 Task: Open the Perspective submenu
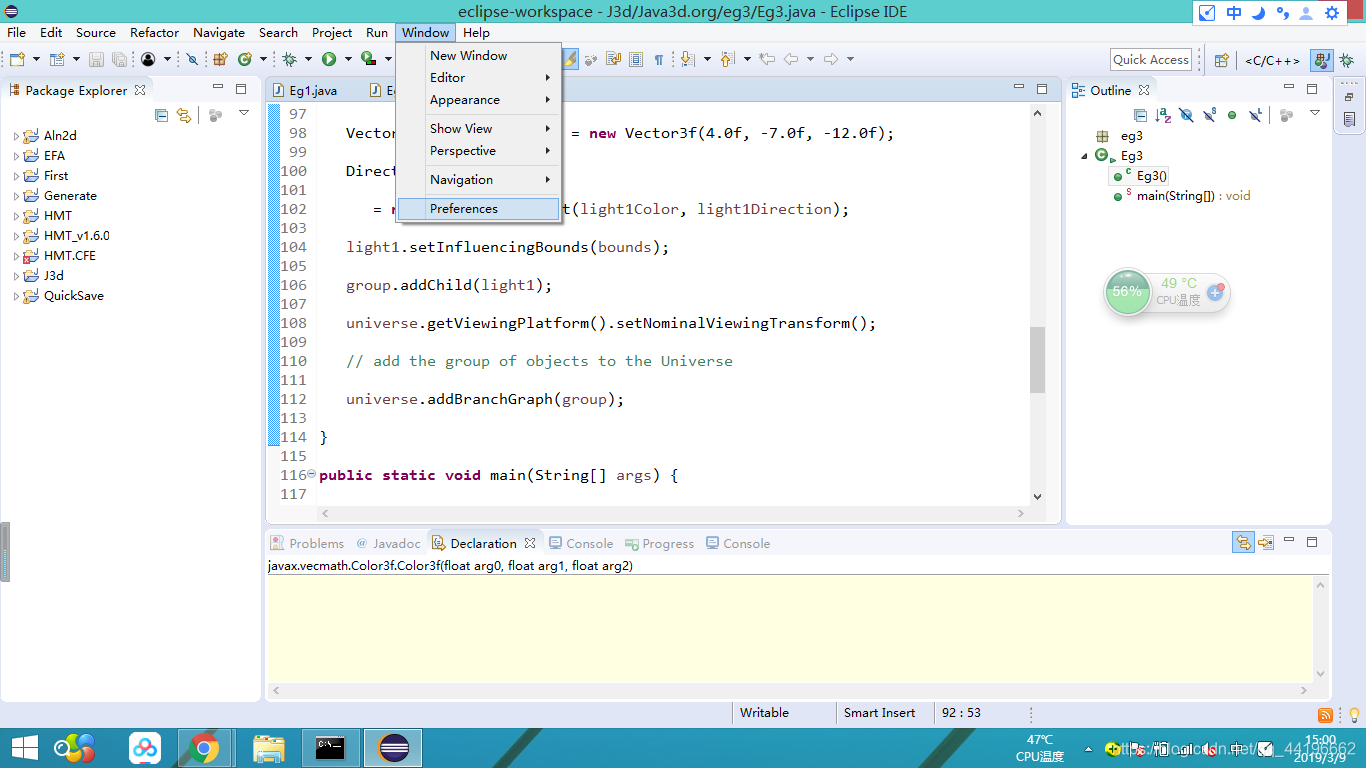tap(479, 151)
